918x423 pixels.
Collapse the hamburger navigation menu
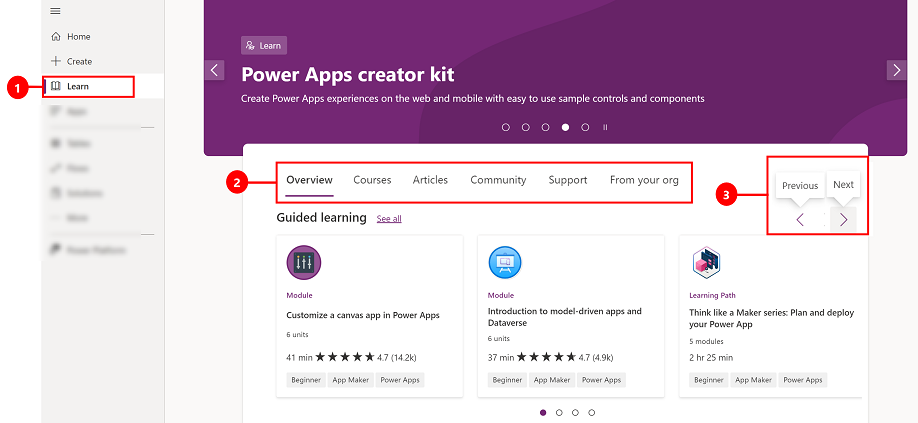pos(56,11)
